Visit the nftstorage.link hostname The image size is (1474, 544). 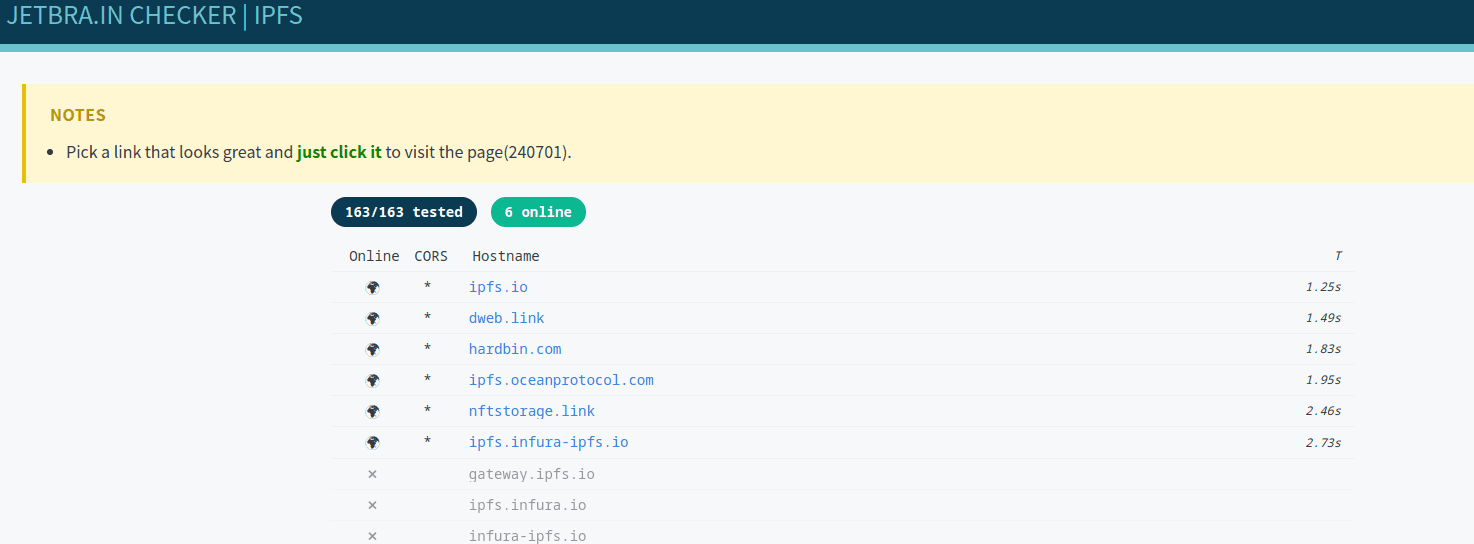pyautogui.click(x=532, y=411)
